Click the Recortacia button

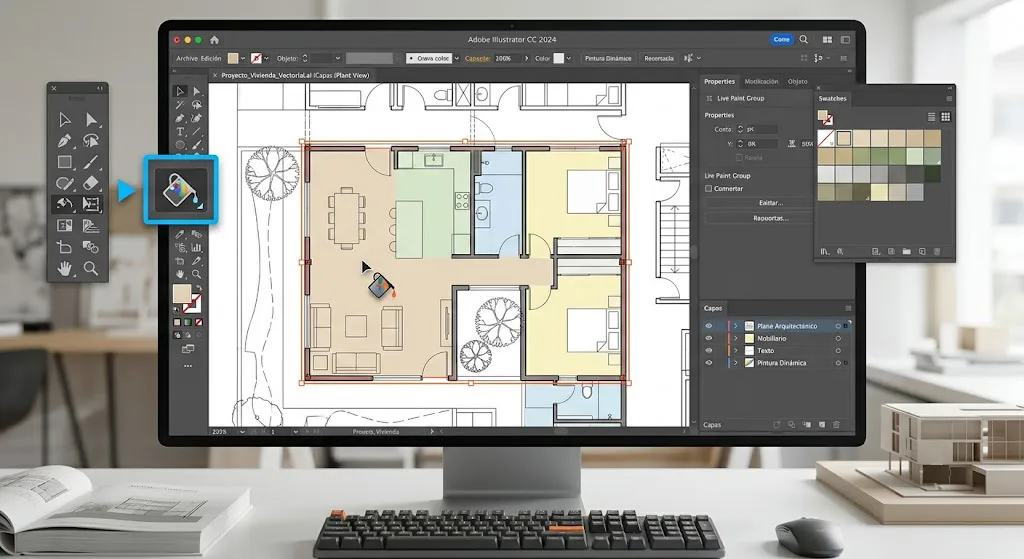pos(659,58)
